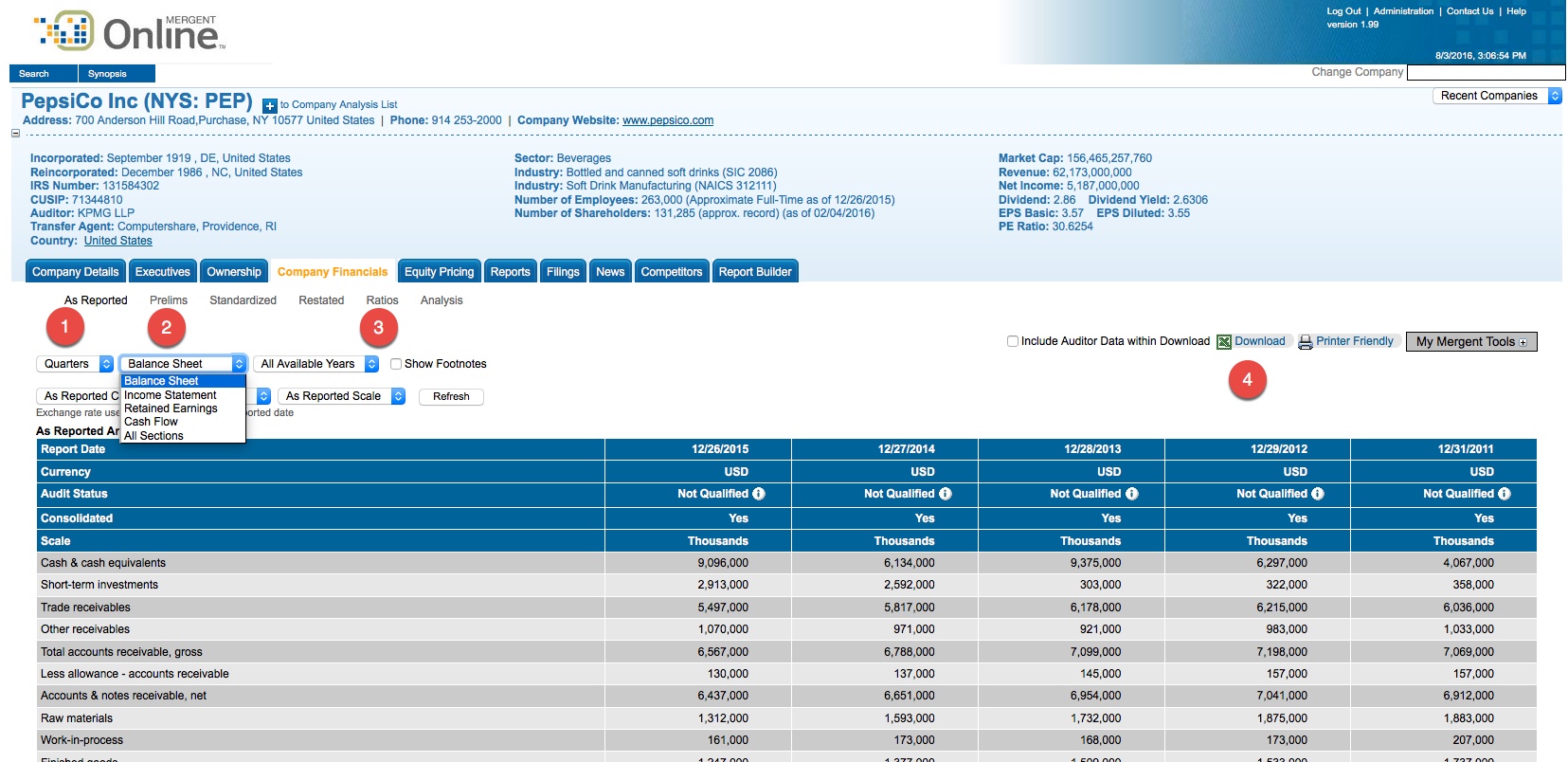The width and height of the screenshot is (1568, 762).
Task: Click the to Company Analysis List link
Action: pyautogui.click(x=339, y=105)
